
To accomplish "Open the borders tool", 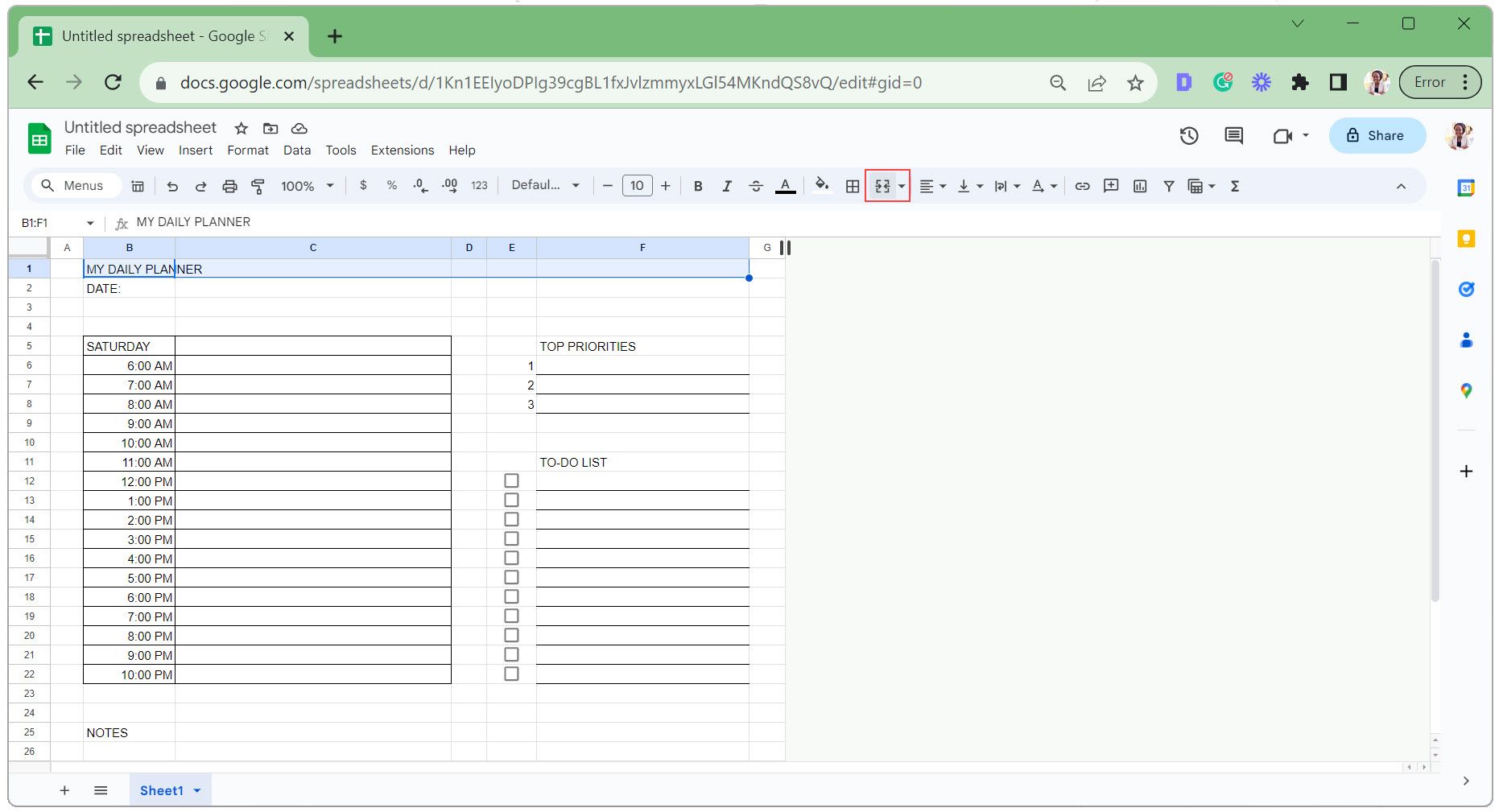I will click(853, 186).
